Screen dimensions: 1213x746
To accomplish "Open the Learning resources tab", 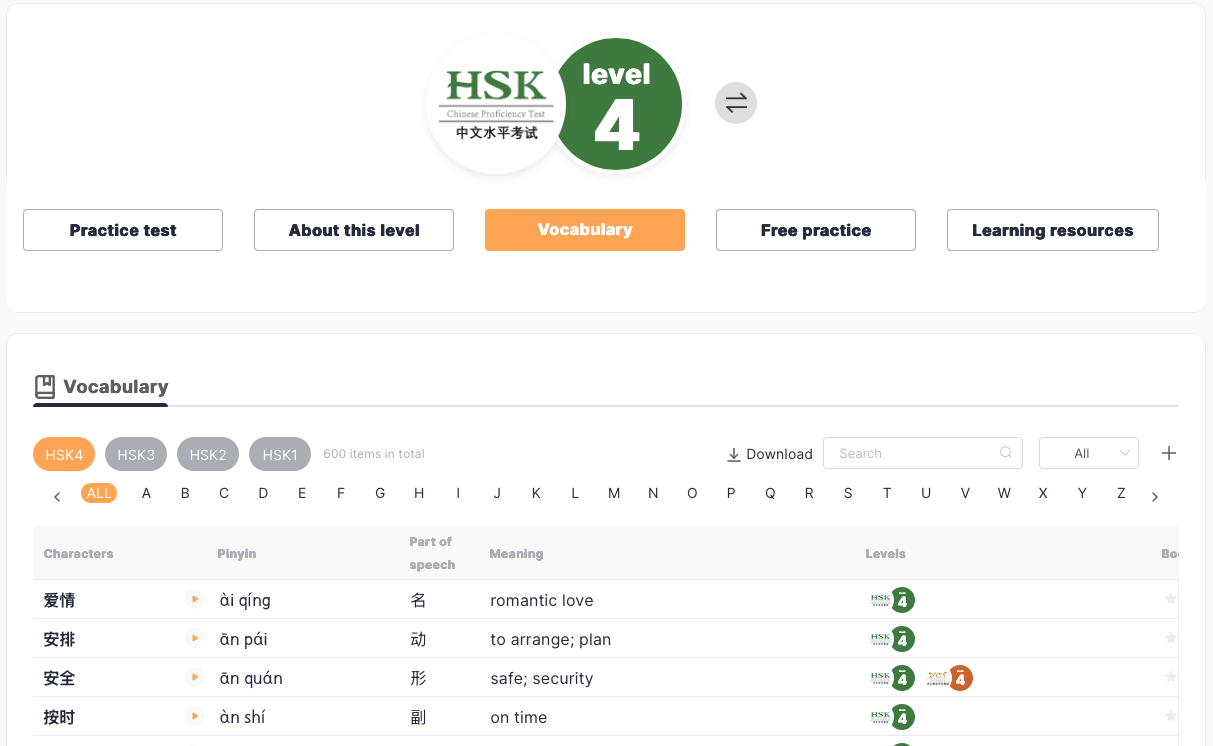I will point(1053,230).
